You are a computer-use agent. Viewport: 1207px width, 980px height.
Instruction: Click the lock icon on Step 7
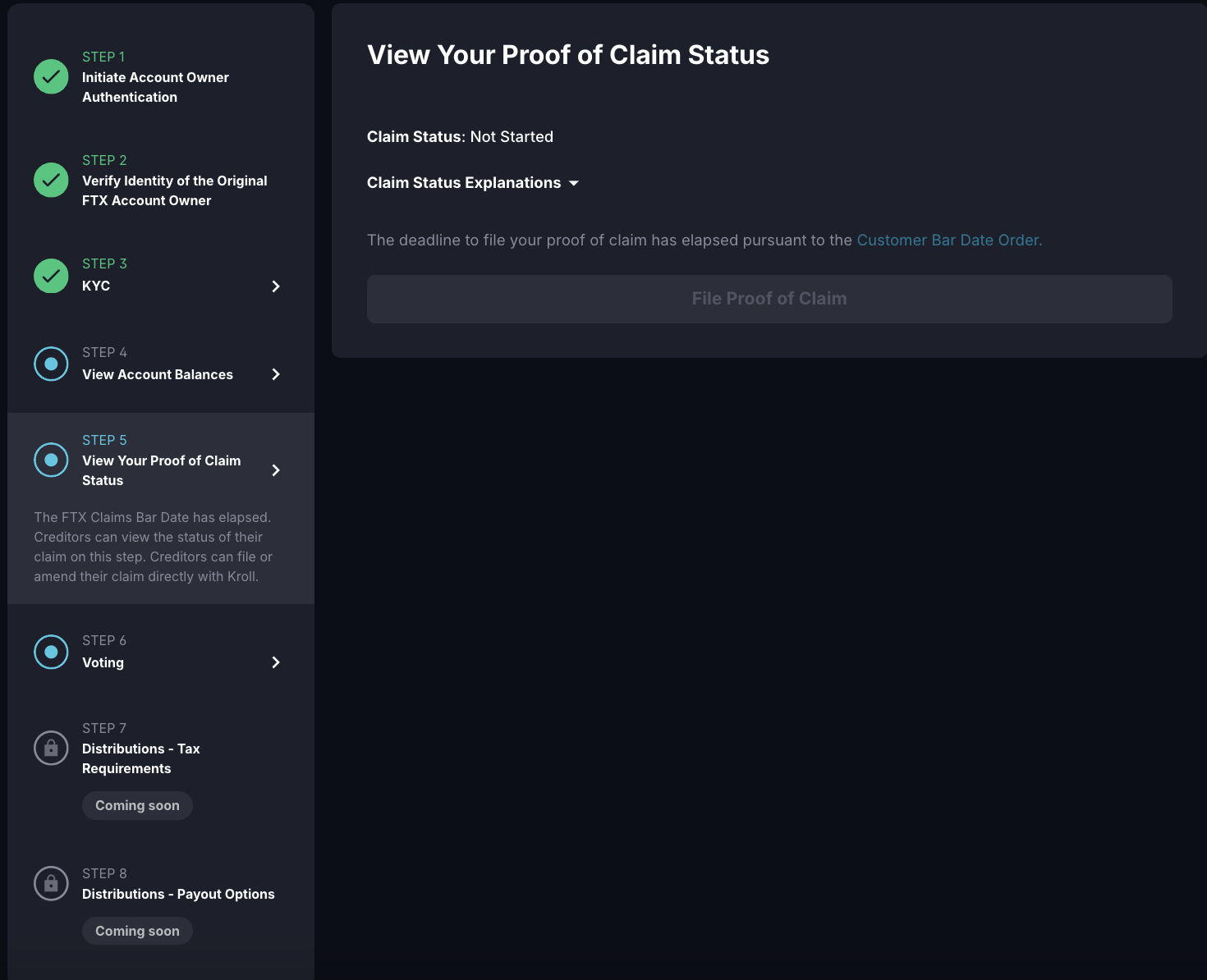coord(50,748)
